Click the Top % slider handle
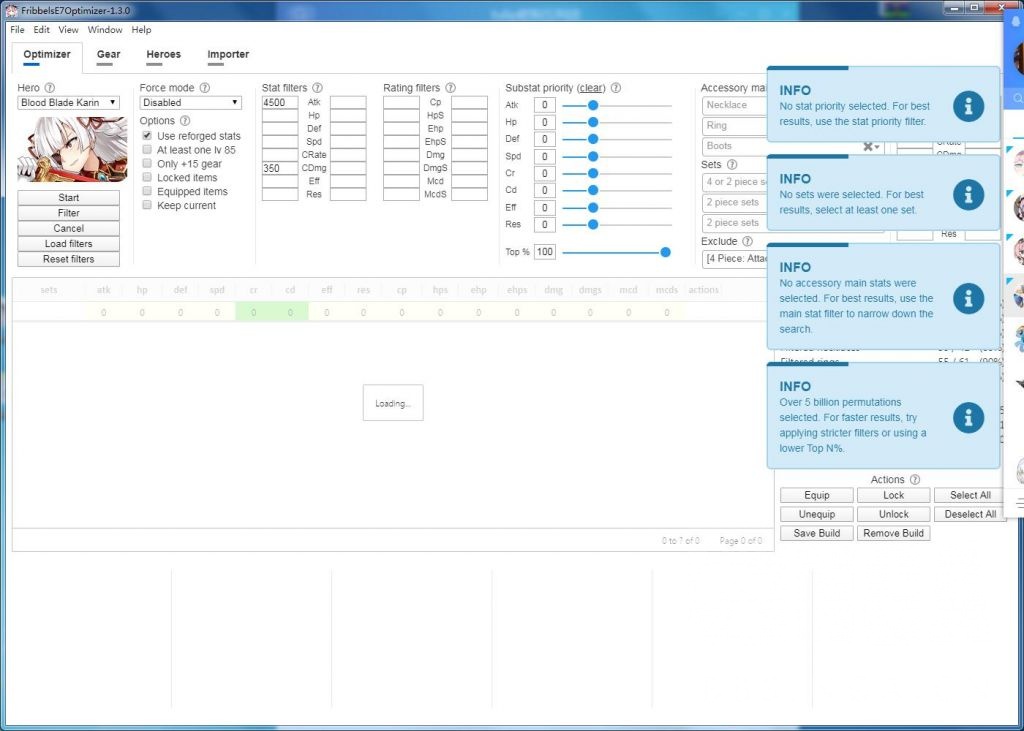Viewport: 1024px width, 731px height. pyautogui.click(x=665, y=252)
